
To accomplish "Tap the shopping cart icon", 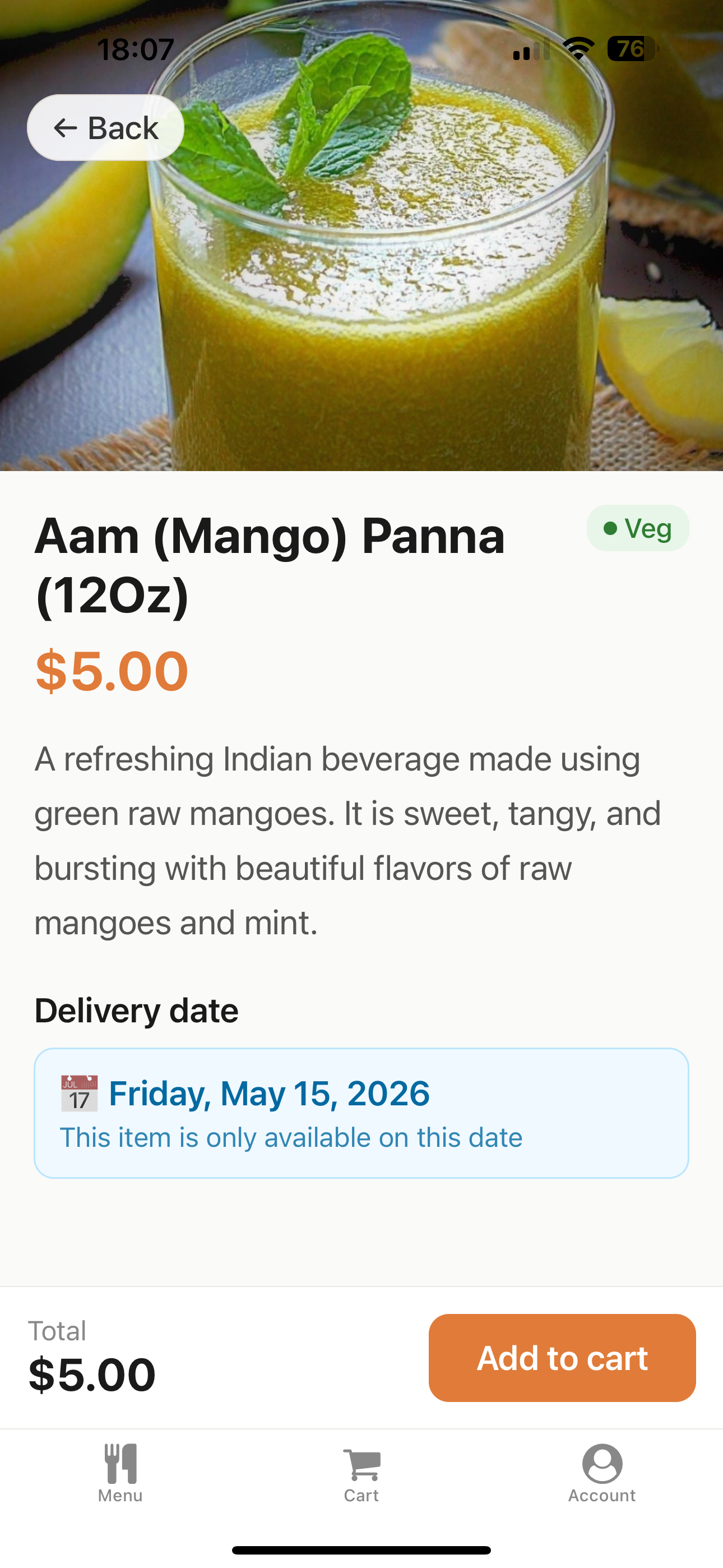I will (362, 1464).
